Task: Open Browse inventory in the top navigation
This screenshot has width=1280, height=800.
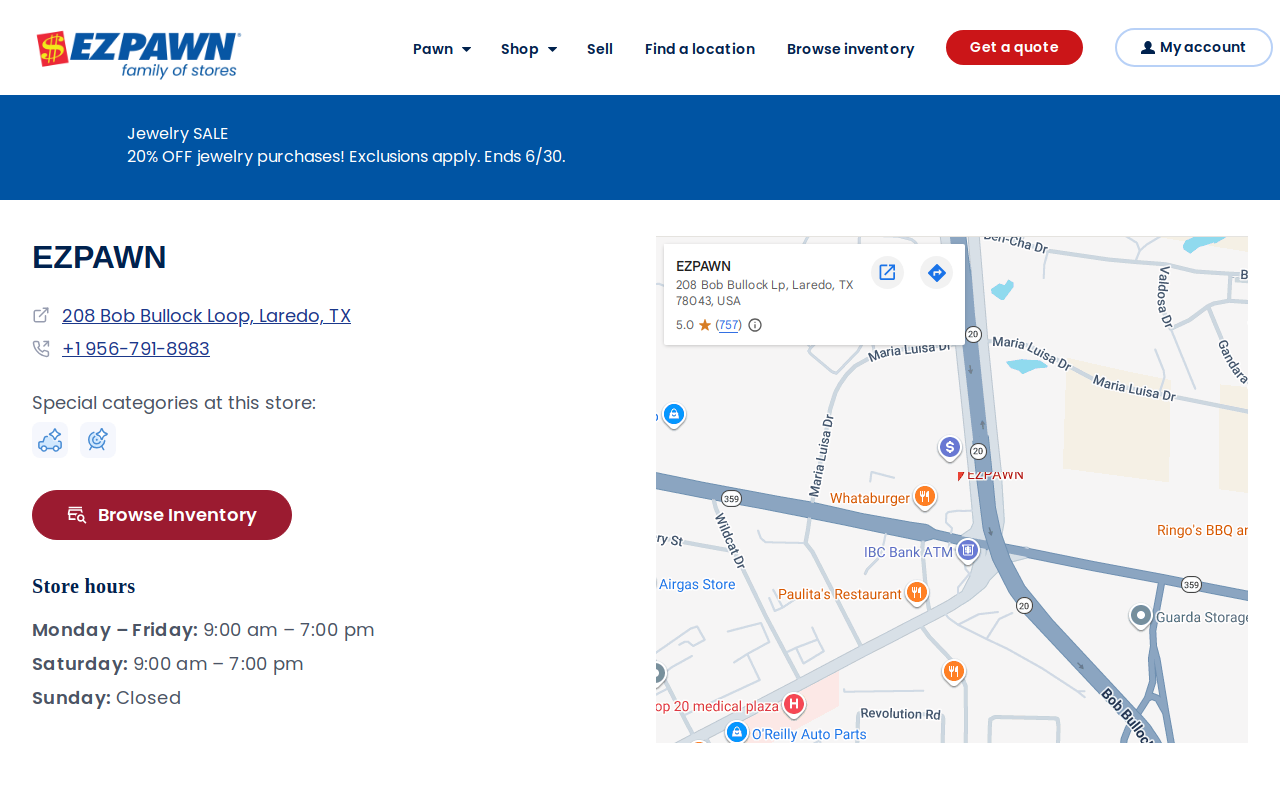Action: pyautogui.click(x=851, y=49)
